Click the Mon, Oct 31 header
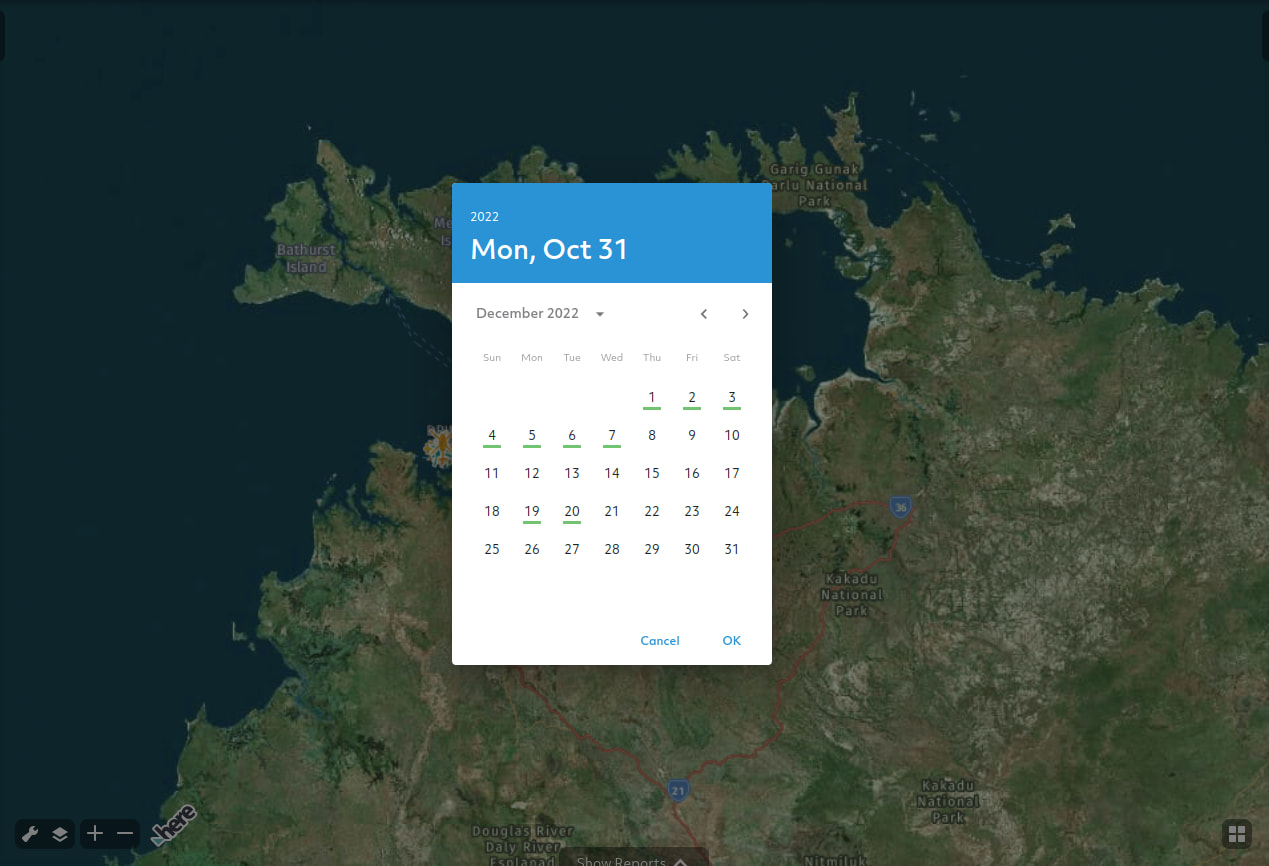This screenshot has height=866, width=1269. [x=548, y=249]
